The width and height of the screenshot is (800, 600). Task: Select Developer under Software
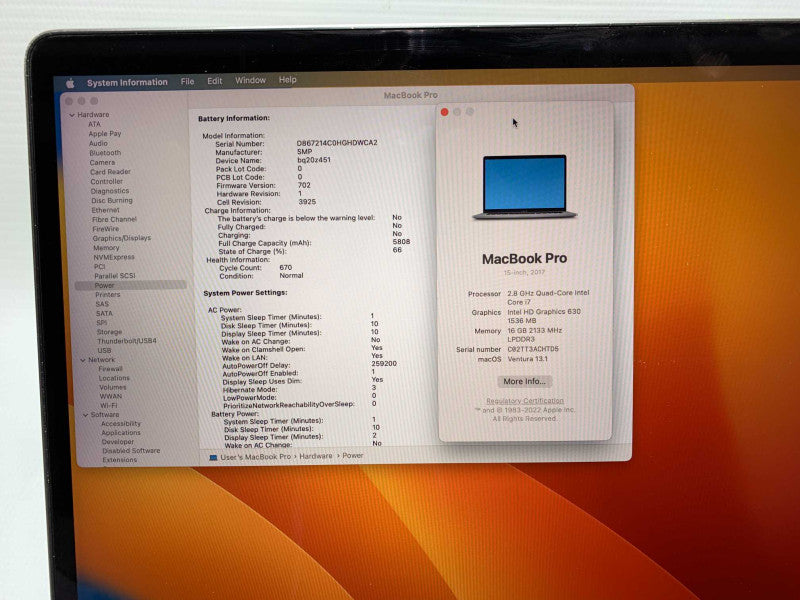coord(118,442)
